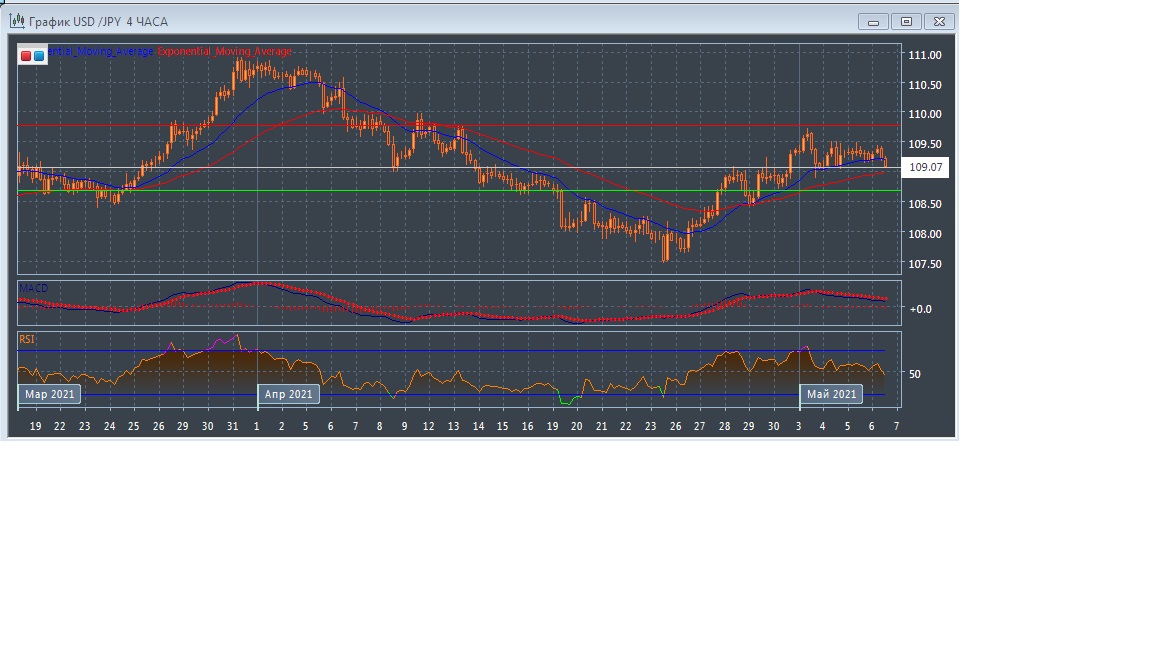Click the Май 2021 month marker
Screen dimensions: 1152x648
(830, 394)
